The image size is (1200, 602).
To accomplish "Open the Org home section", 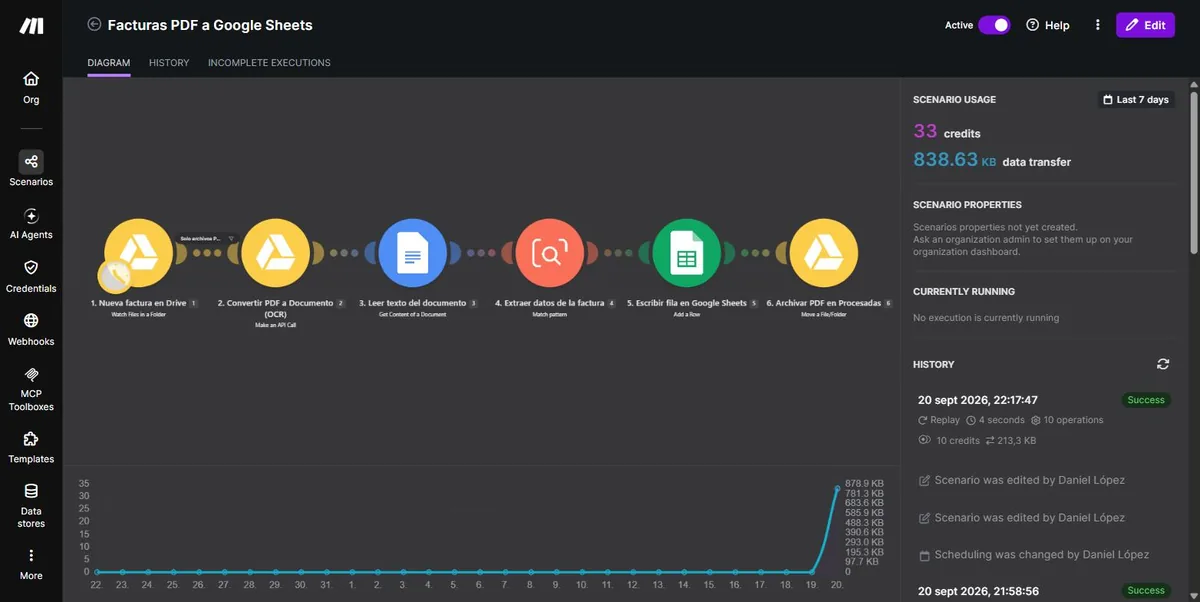I will [31, 87].
